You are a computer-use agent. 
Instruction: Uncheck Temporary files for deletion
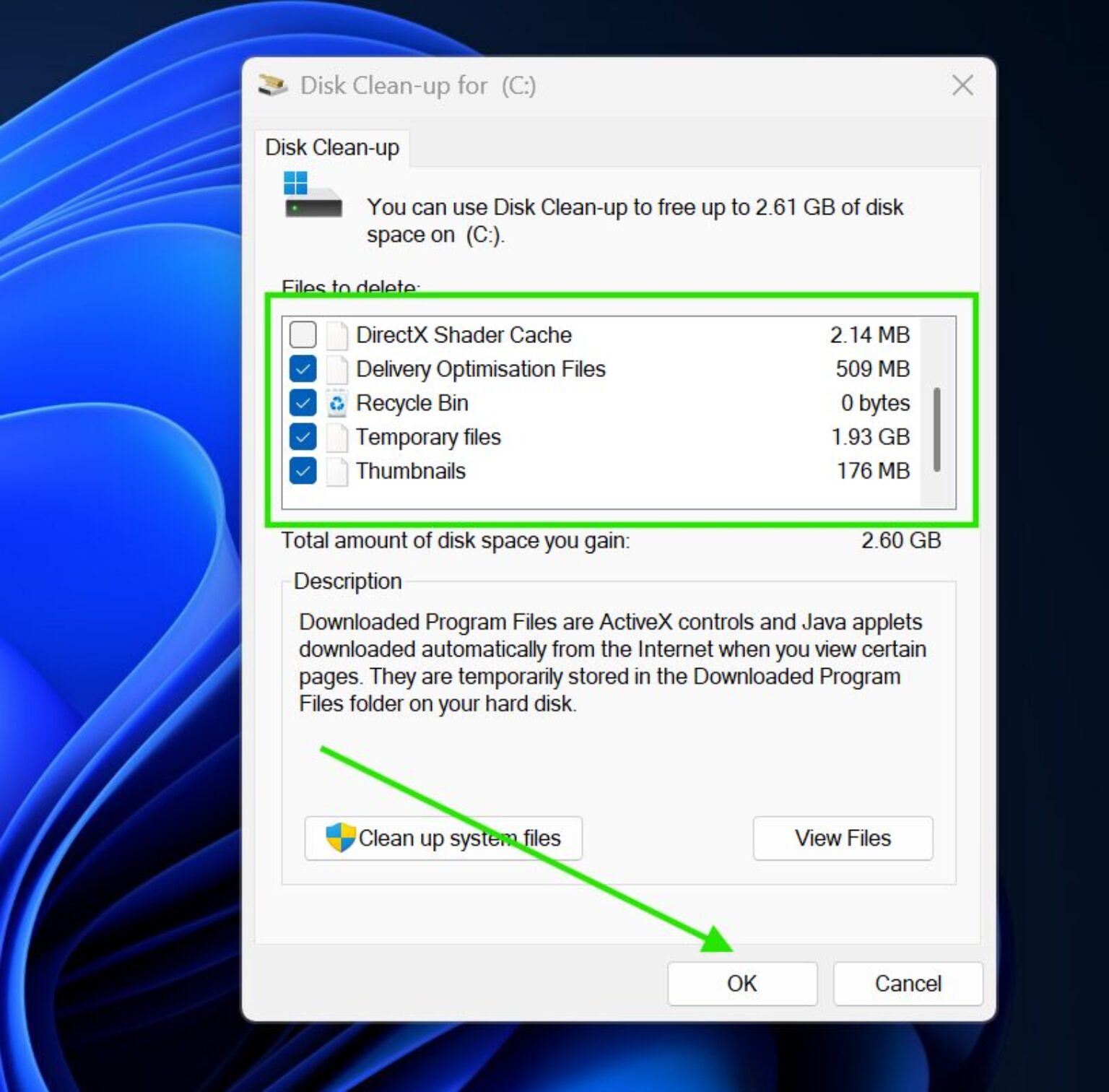(x=303, y=437)
